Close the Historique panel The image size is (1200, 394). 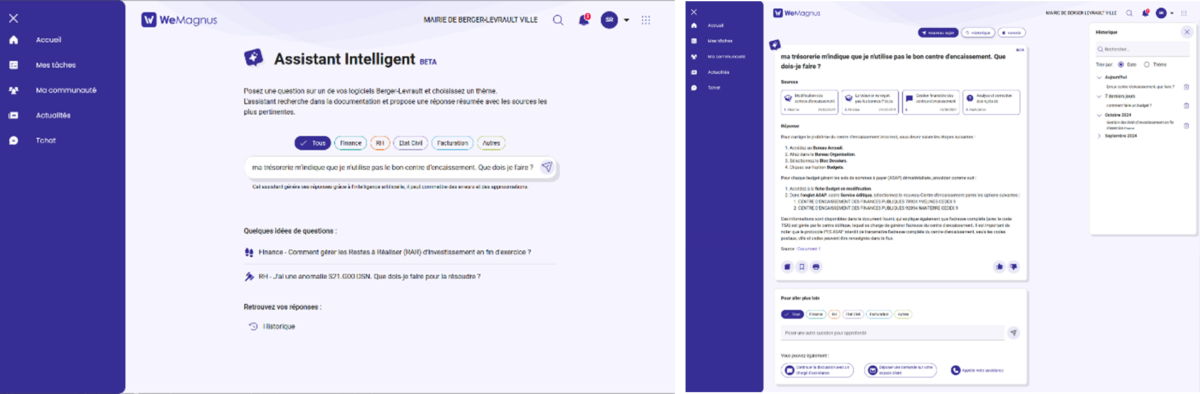1186,32
